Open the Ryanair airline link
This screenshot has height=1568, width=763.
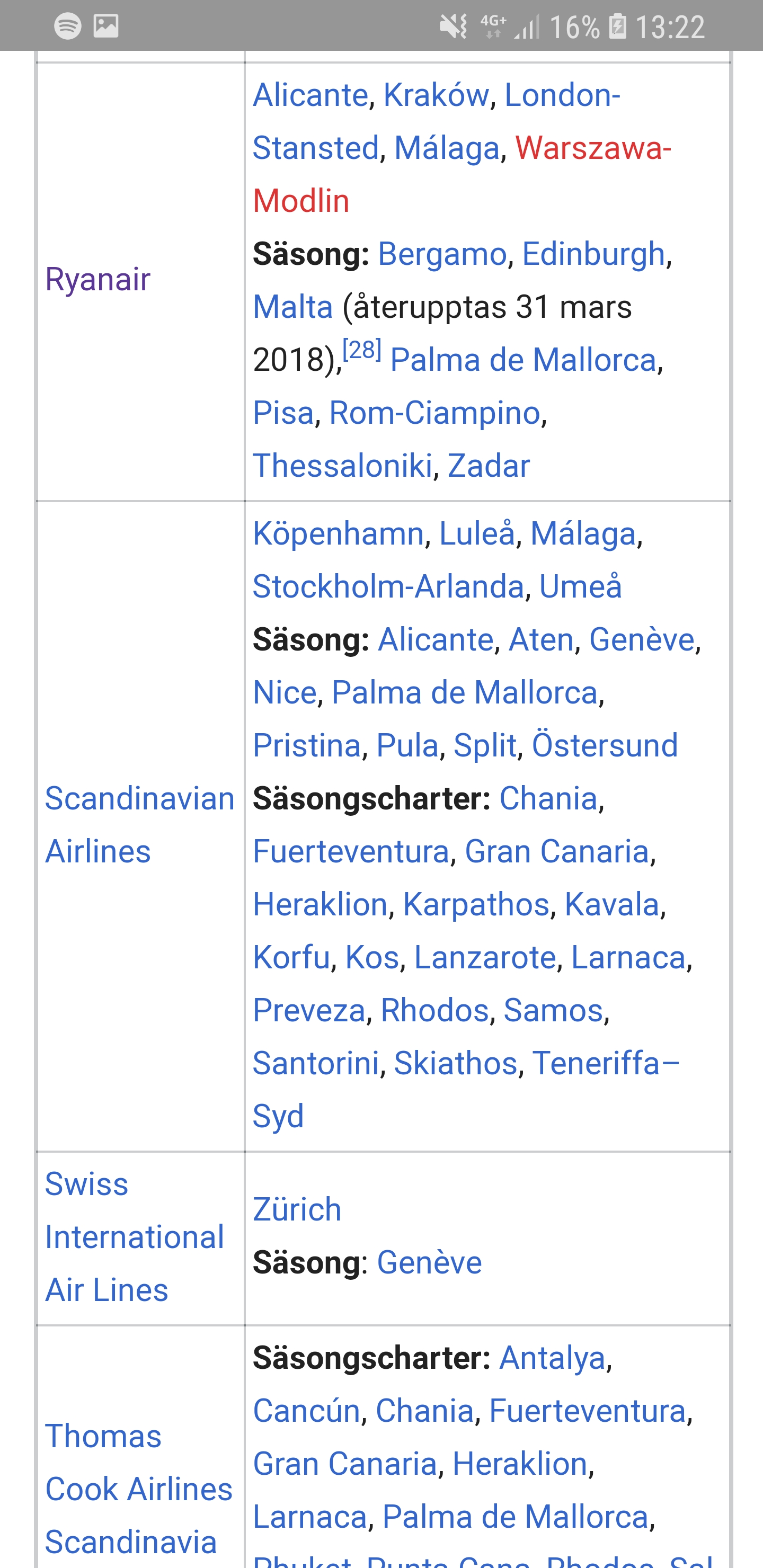click(x=98, y=280)
